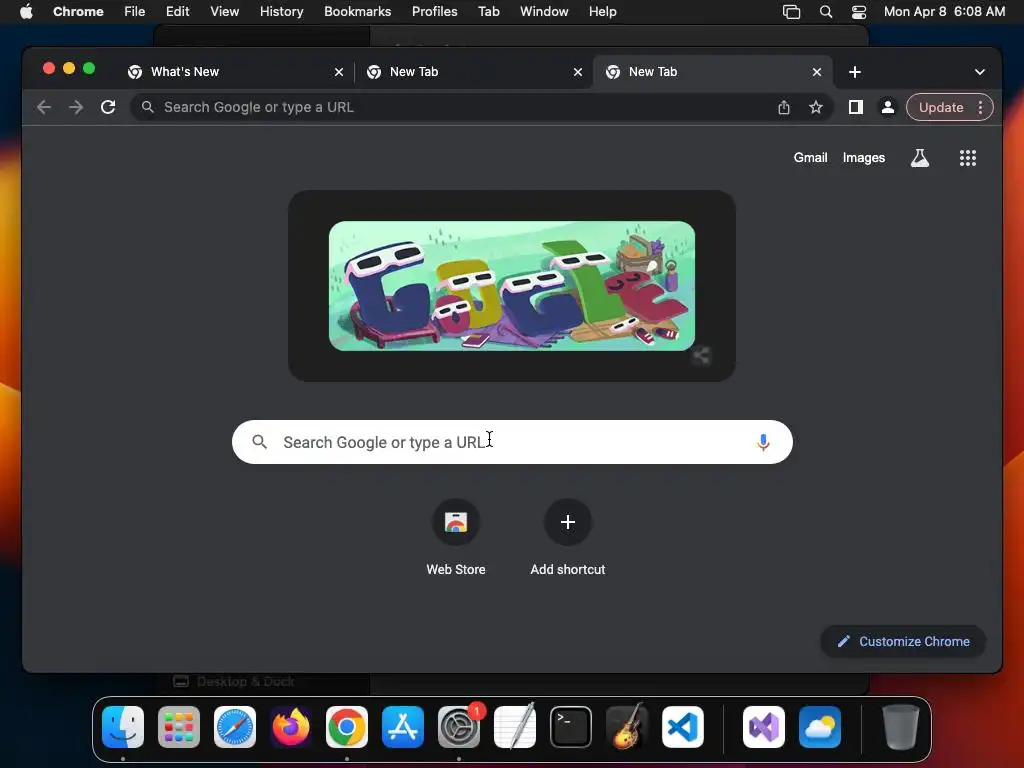Open Spotlight search in menu bar
Image resolution: width=1024 pixels, height=768 pixels.
(x=825, y=12)
